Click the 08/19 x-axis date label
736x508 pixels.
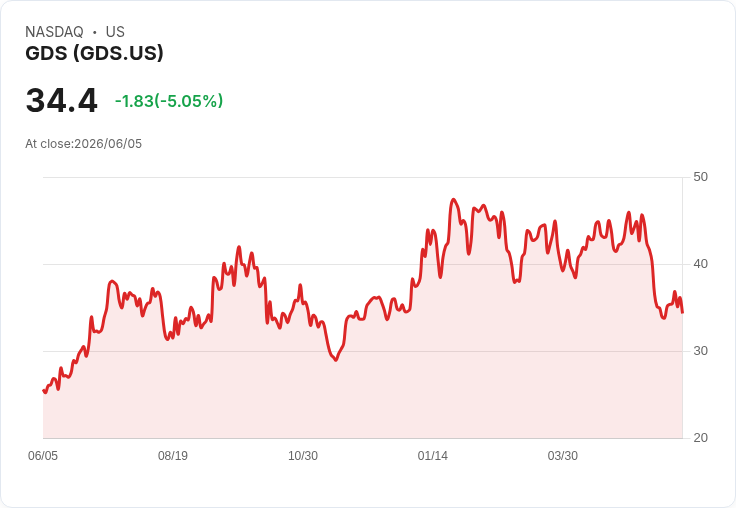click(173, 456)
